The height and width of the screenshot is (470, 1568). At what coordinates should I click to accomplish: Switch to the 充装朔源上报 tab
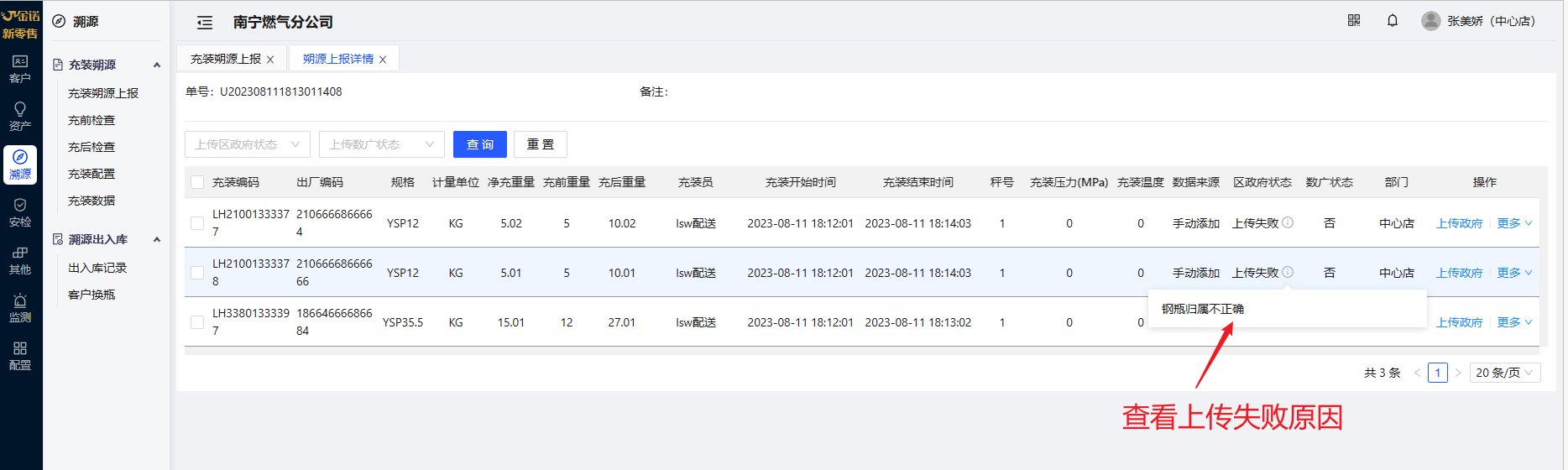pyautogui.click(x=225, y=59)
